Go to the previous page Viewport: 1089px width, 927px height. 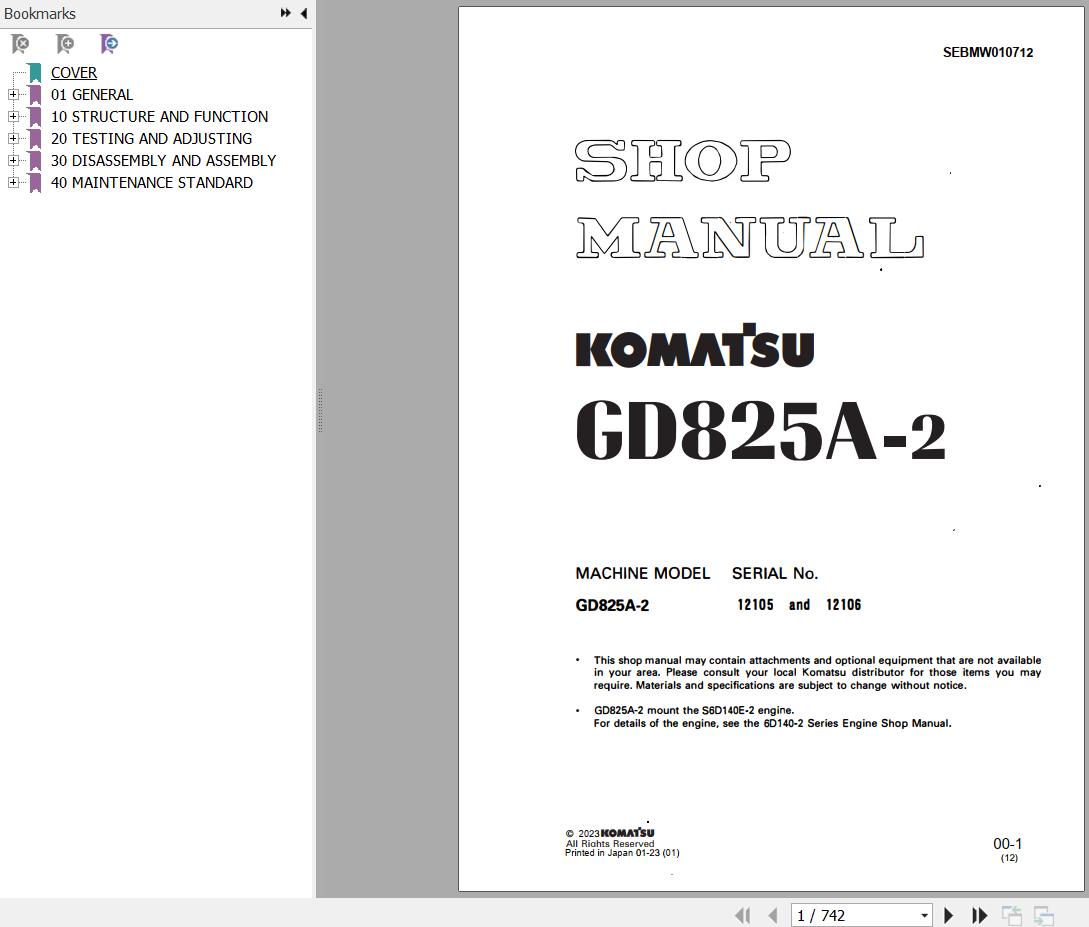pos(773,915)
